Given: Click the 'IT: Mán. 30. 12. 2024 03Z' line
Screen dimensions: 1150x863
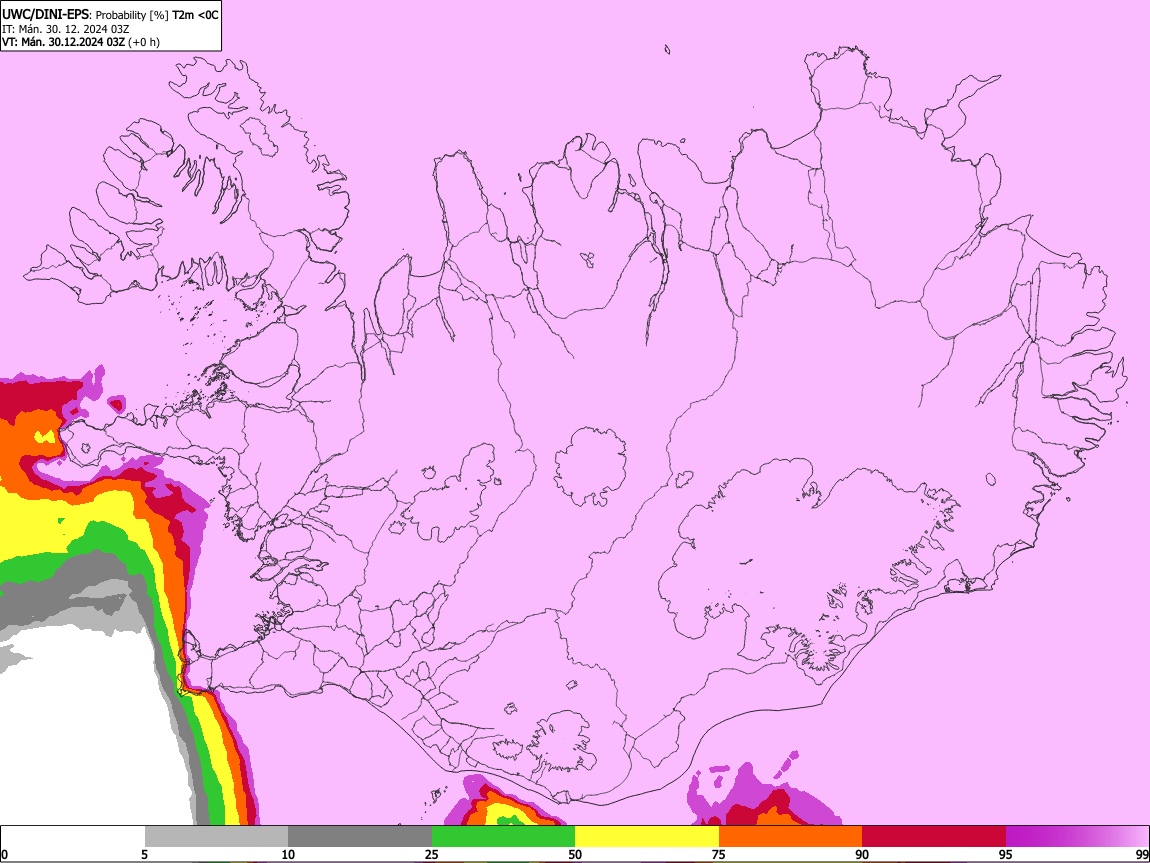Looking at the screenshot, I should (x=65, y=29).
